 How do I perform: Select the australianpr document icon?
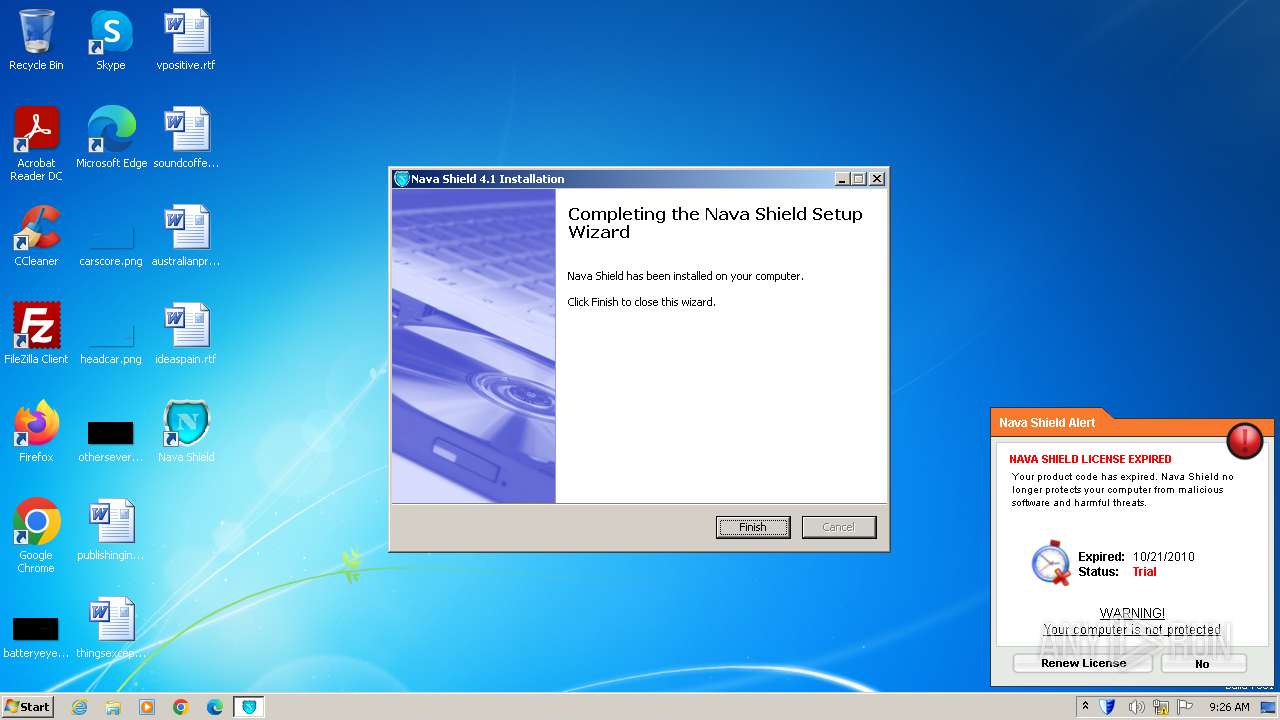click(x=186, y=236)
